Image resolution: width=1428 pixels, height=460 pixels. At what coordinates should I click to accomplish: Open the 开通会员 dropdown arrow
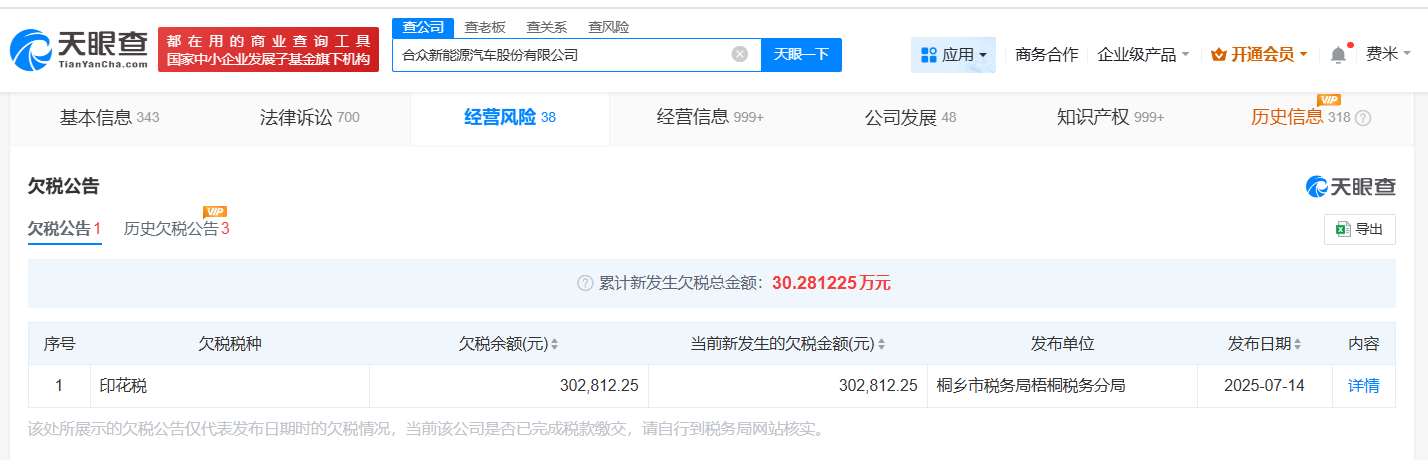click(x=1303, y=55)
